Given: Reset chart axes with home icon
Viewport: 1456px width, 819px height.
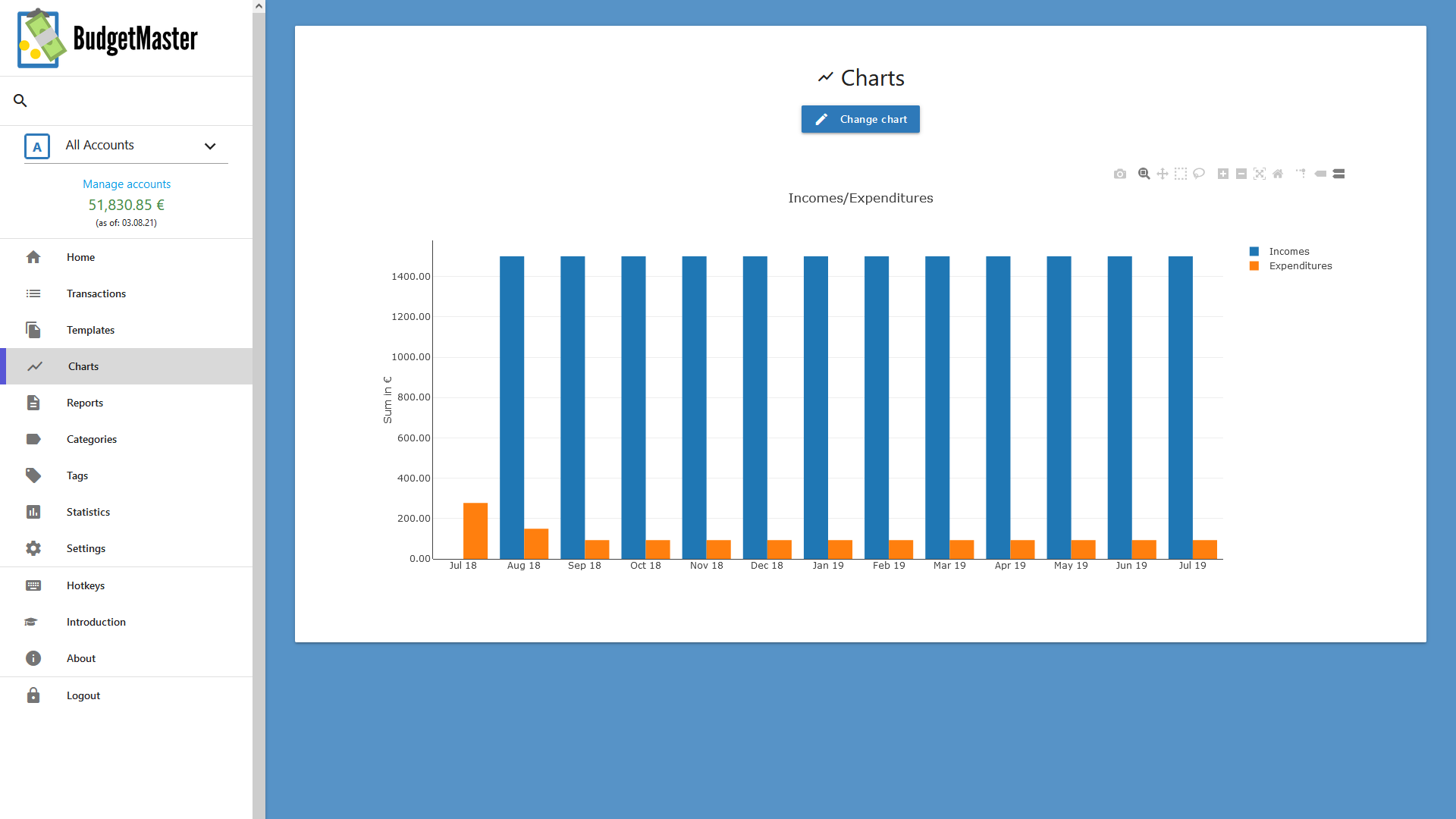Looking at the screenshot, I should (x=1278, y=174).
